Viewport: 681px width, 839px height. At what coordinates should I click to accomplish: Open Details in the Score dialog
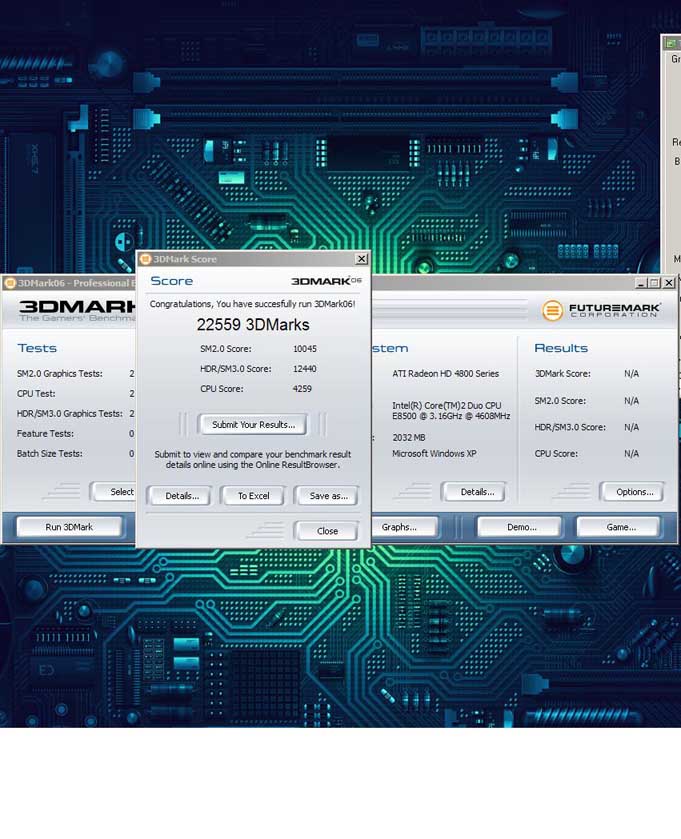tap(181, 496)
